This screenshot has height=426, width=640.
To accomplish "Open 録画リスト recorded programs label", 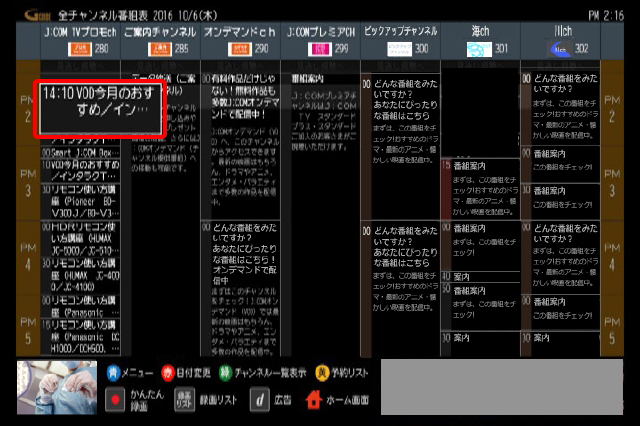I will 218,400.
